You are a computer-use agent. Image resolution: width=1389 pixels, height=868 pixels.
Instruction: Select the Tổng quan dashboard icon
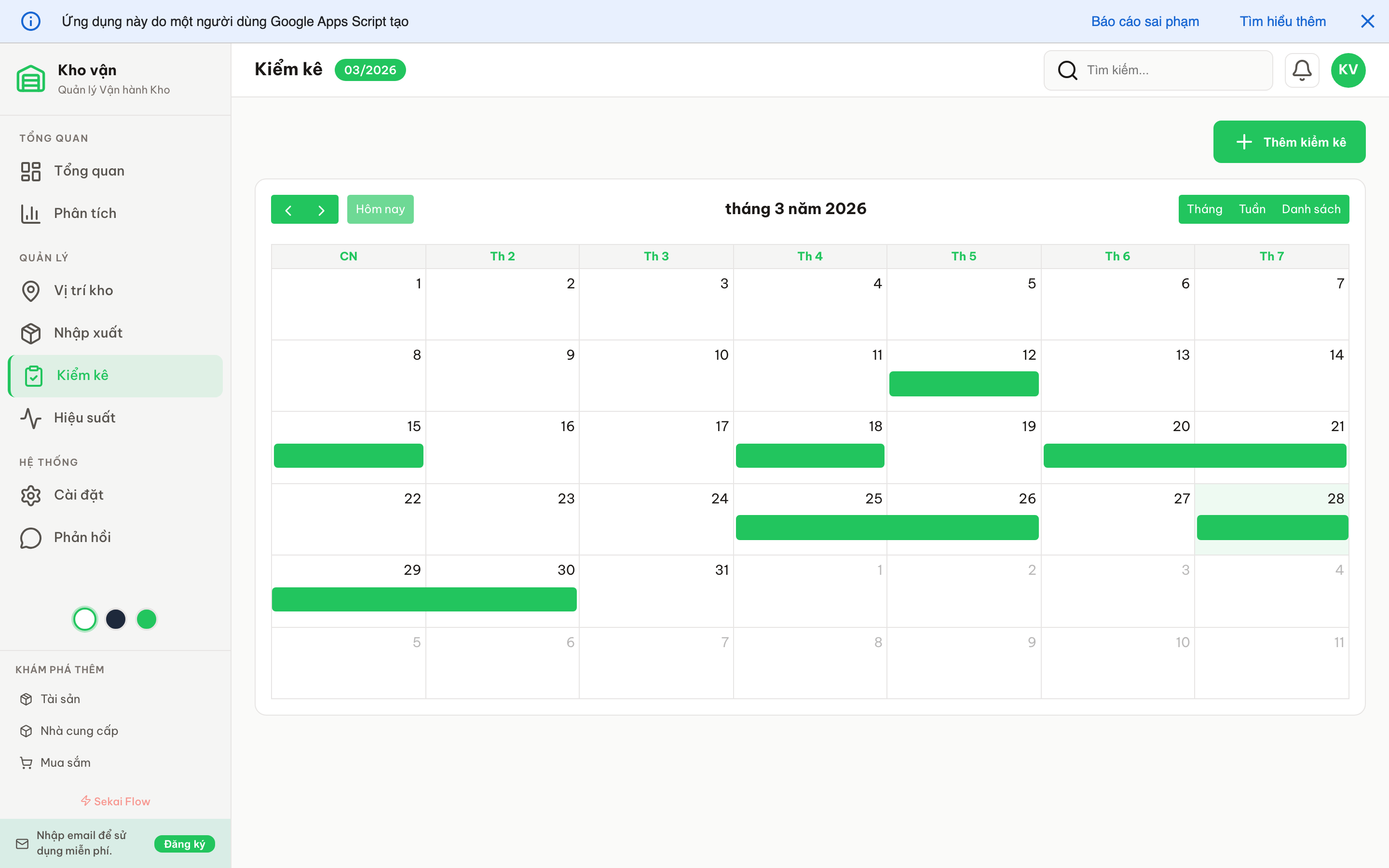click(x=31, y=171)
